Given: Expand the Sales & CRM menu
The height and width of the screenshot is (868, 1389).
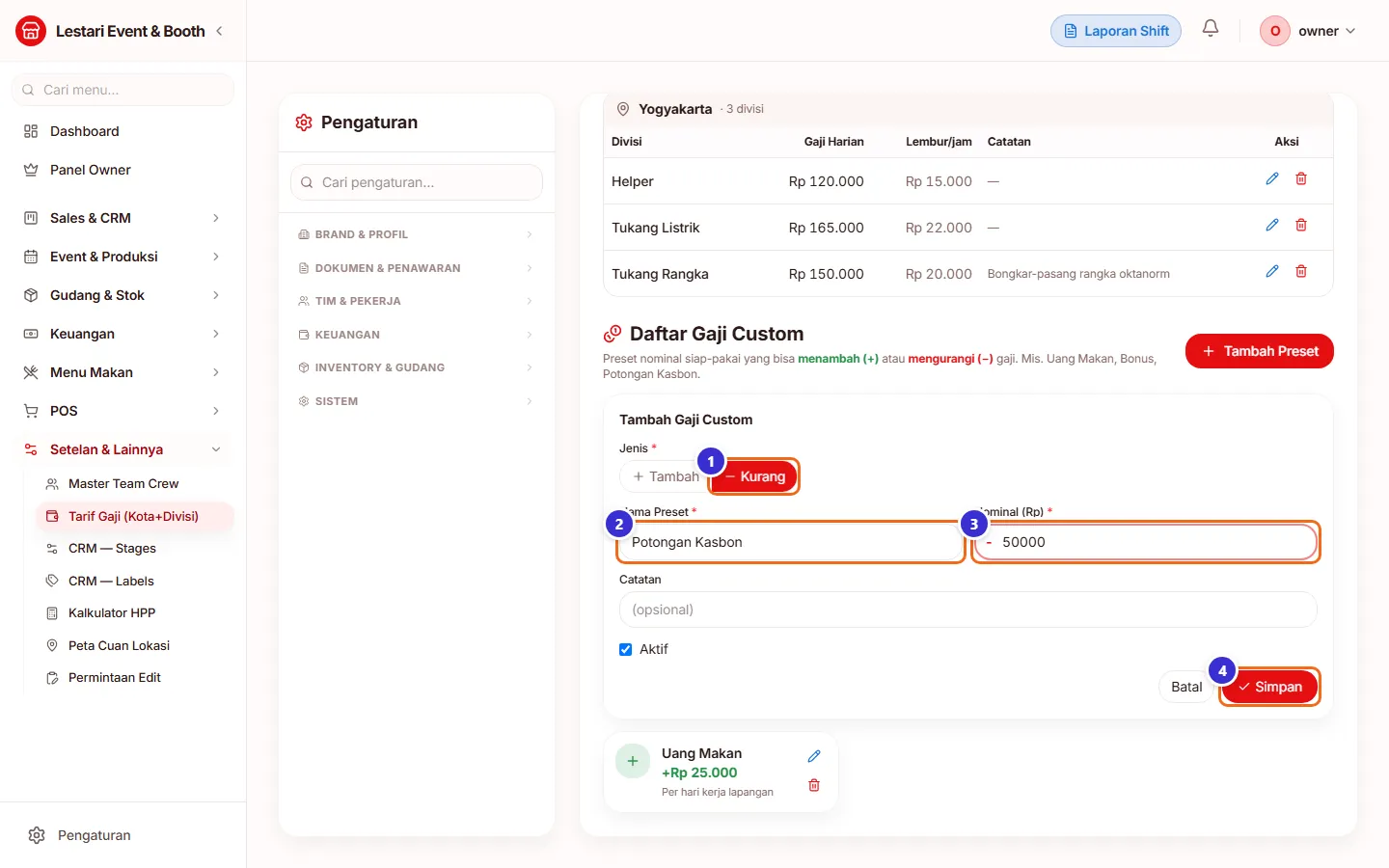Looking at the screenshot, I should (123, 218).
